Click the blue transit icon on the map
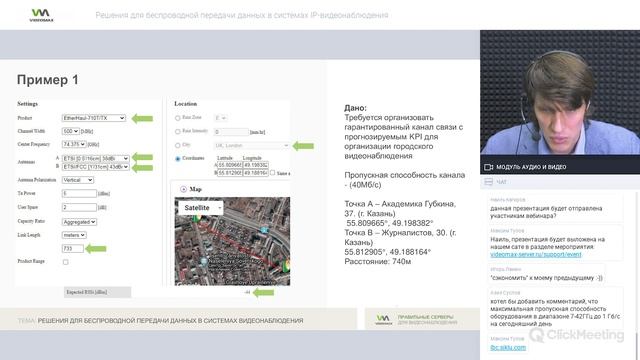640x360 pixels. click(264, 230)
